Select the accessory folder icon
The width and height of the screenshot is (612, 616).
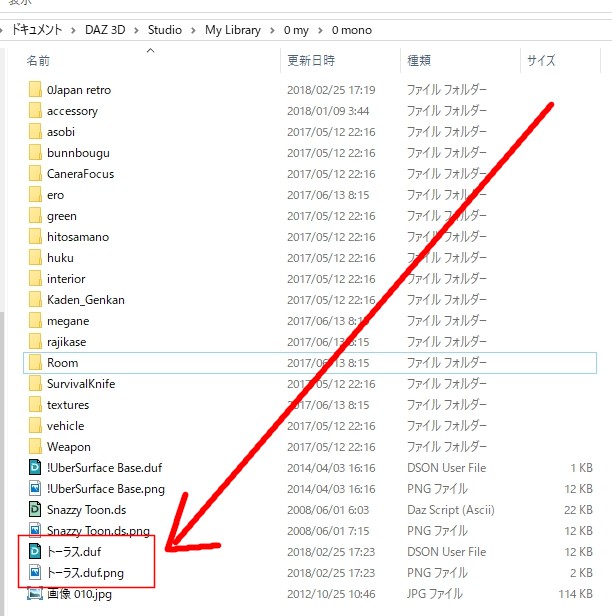point(35,111)
